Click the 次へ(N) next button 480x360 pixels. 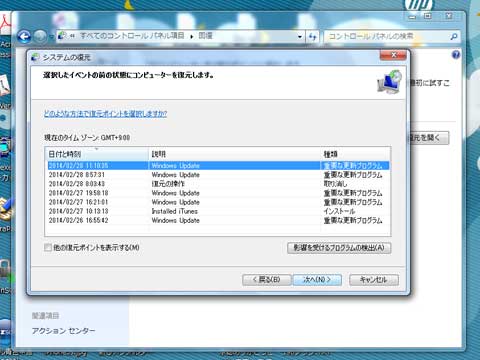[x=317, y=280]
